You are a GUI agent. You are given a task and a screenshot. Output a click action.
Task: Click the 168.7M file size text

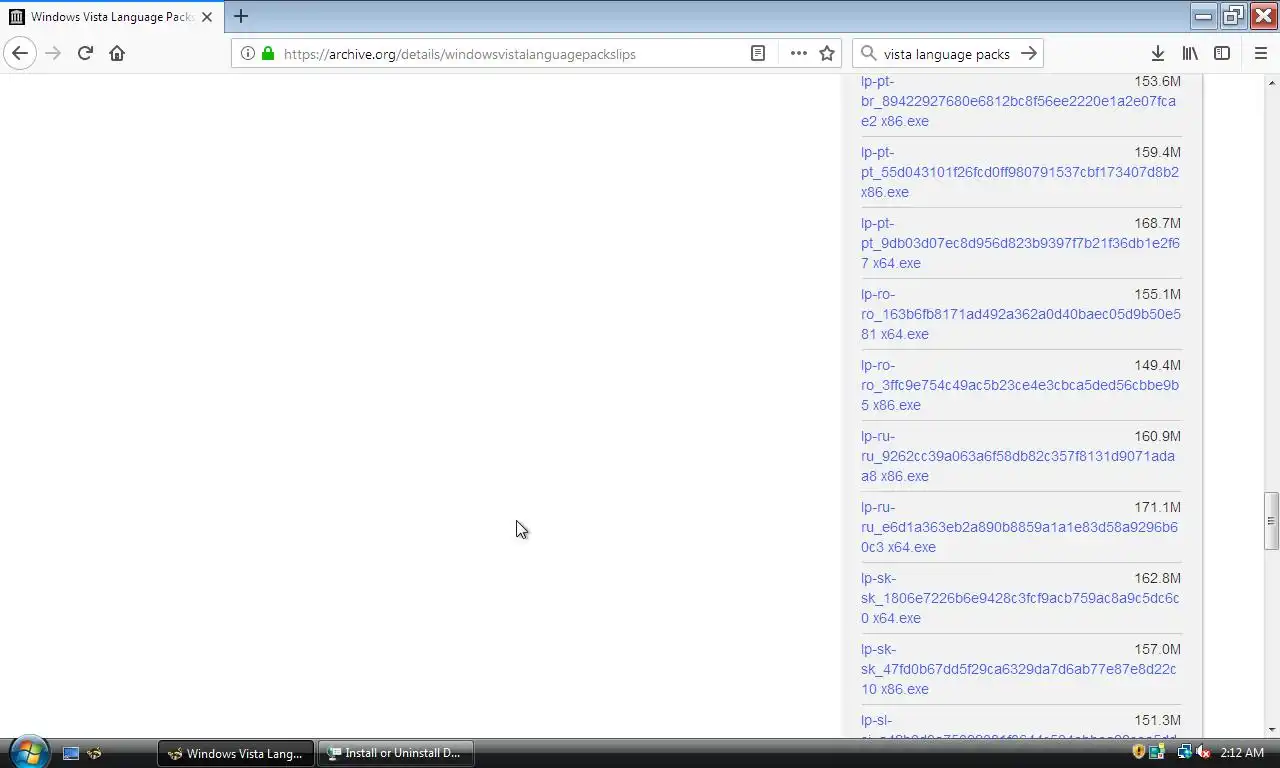[1157, 223]
